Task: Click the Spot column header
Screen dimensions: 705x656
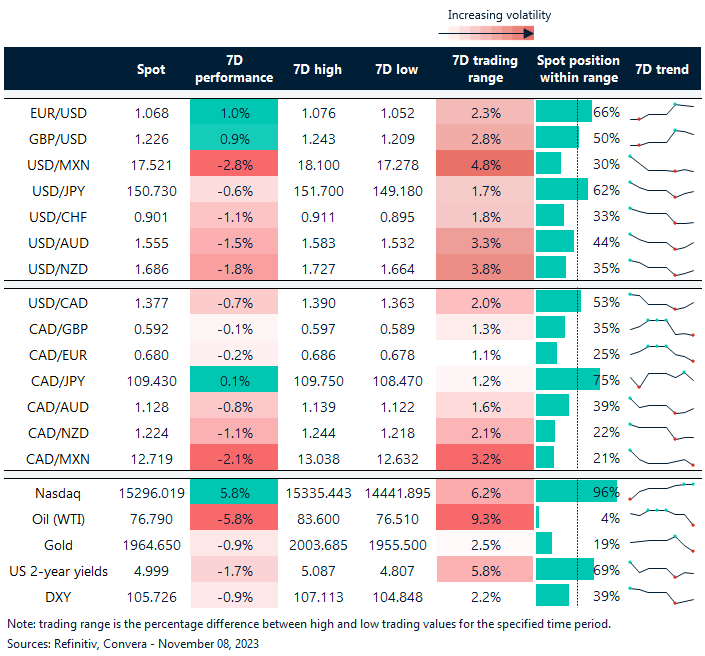Action: (151, 69)
